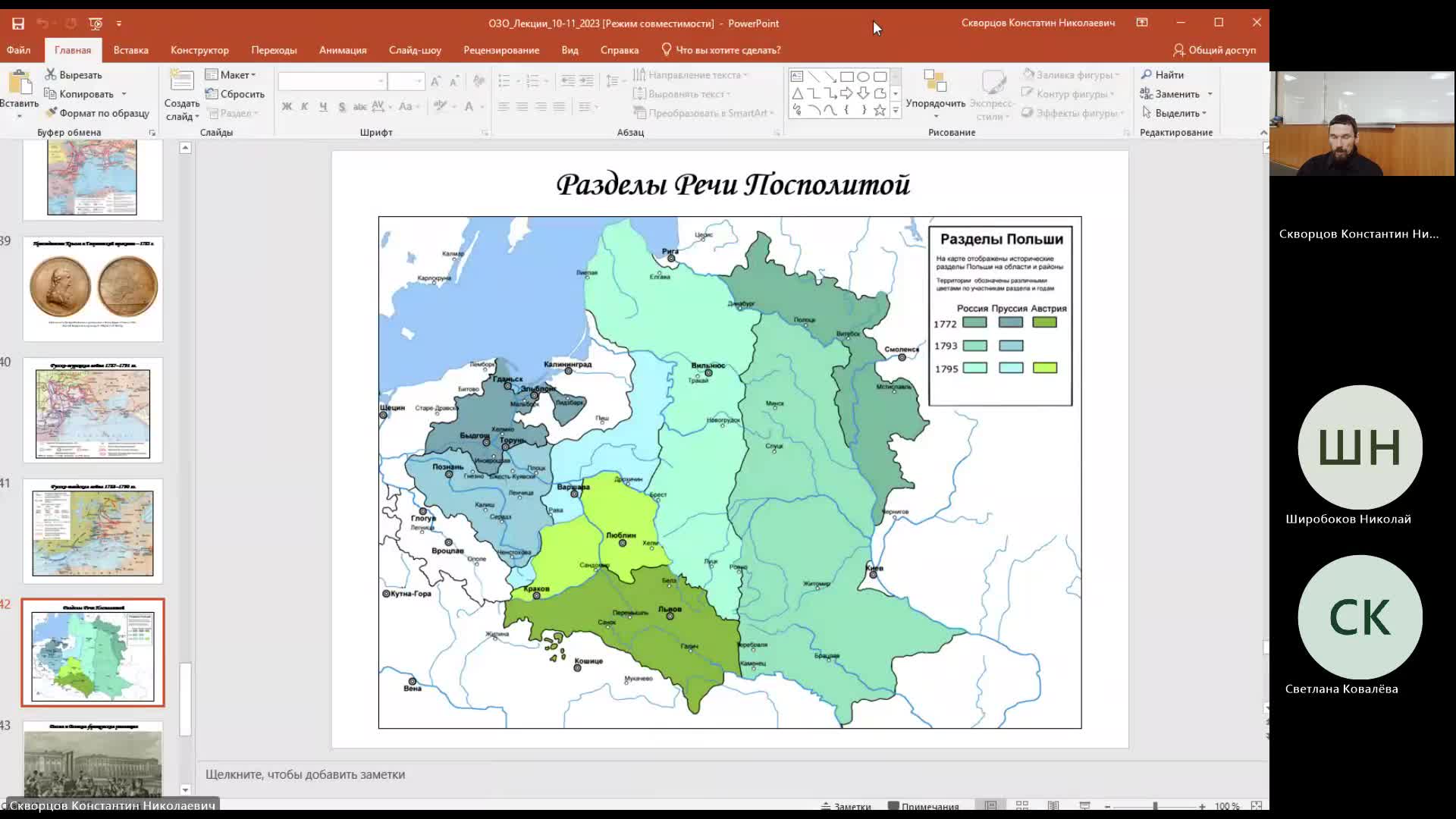Screen dimensions: 1456x819
Task: Open Arrange (Упорядочить) objects menu
Action: click(935, 94)
